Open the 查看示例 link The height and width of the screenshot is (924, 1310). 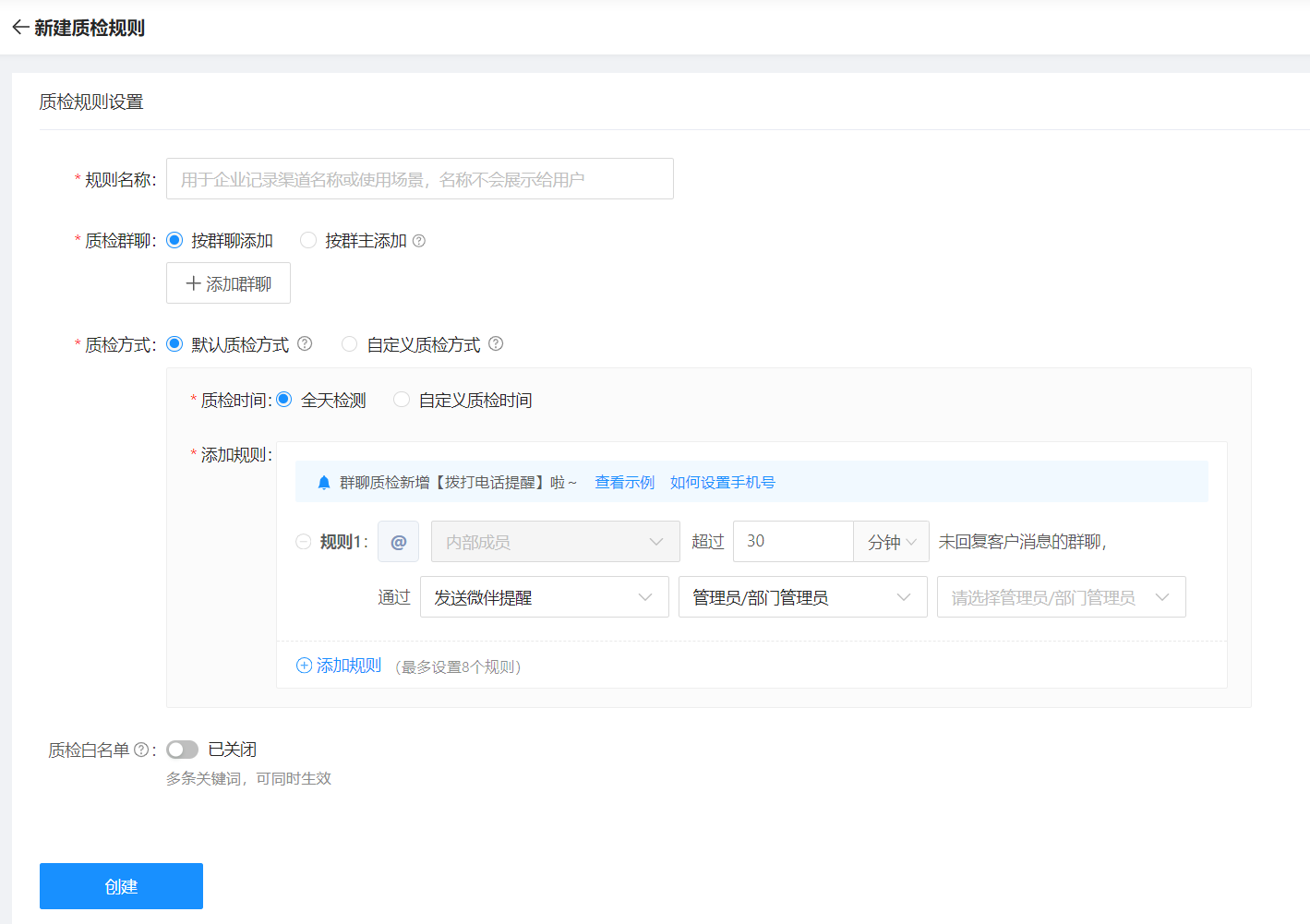pyautogui.click(x=624, y=482)
